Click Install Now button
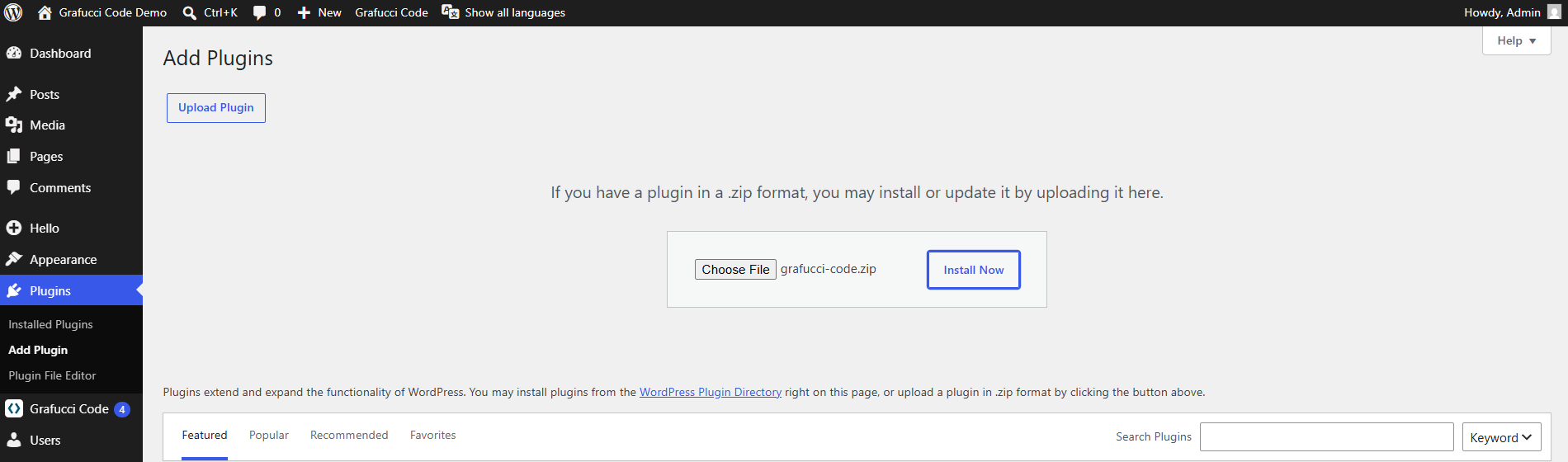Viewport: 1568px width, 462px height. point(974,270)
